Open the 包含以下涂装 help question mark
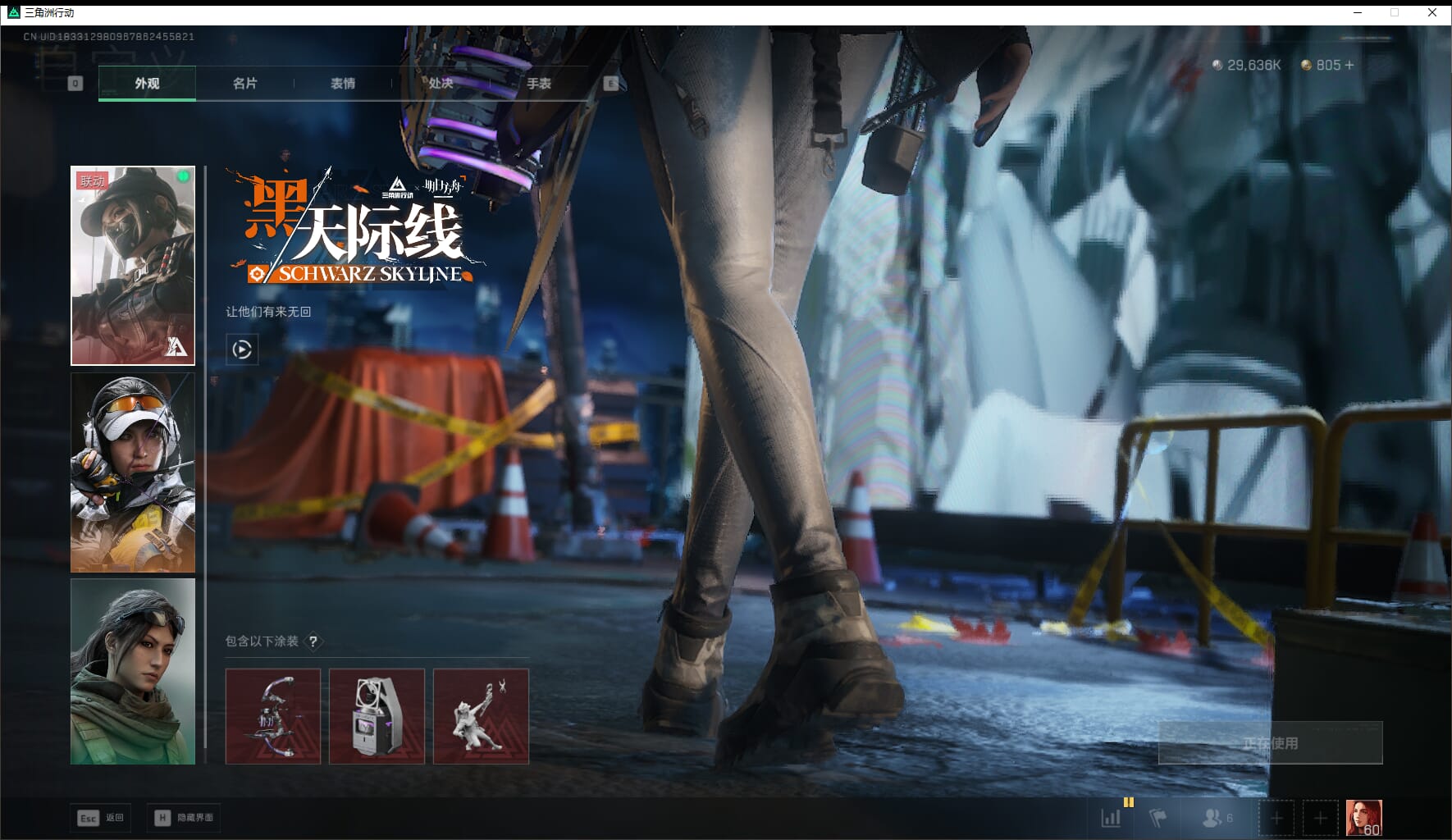Image resolution: width=1452 pixels, height=840 pixels. pyautogui.click(x=313, y=641)
